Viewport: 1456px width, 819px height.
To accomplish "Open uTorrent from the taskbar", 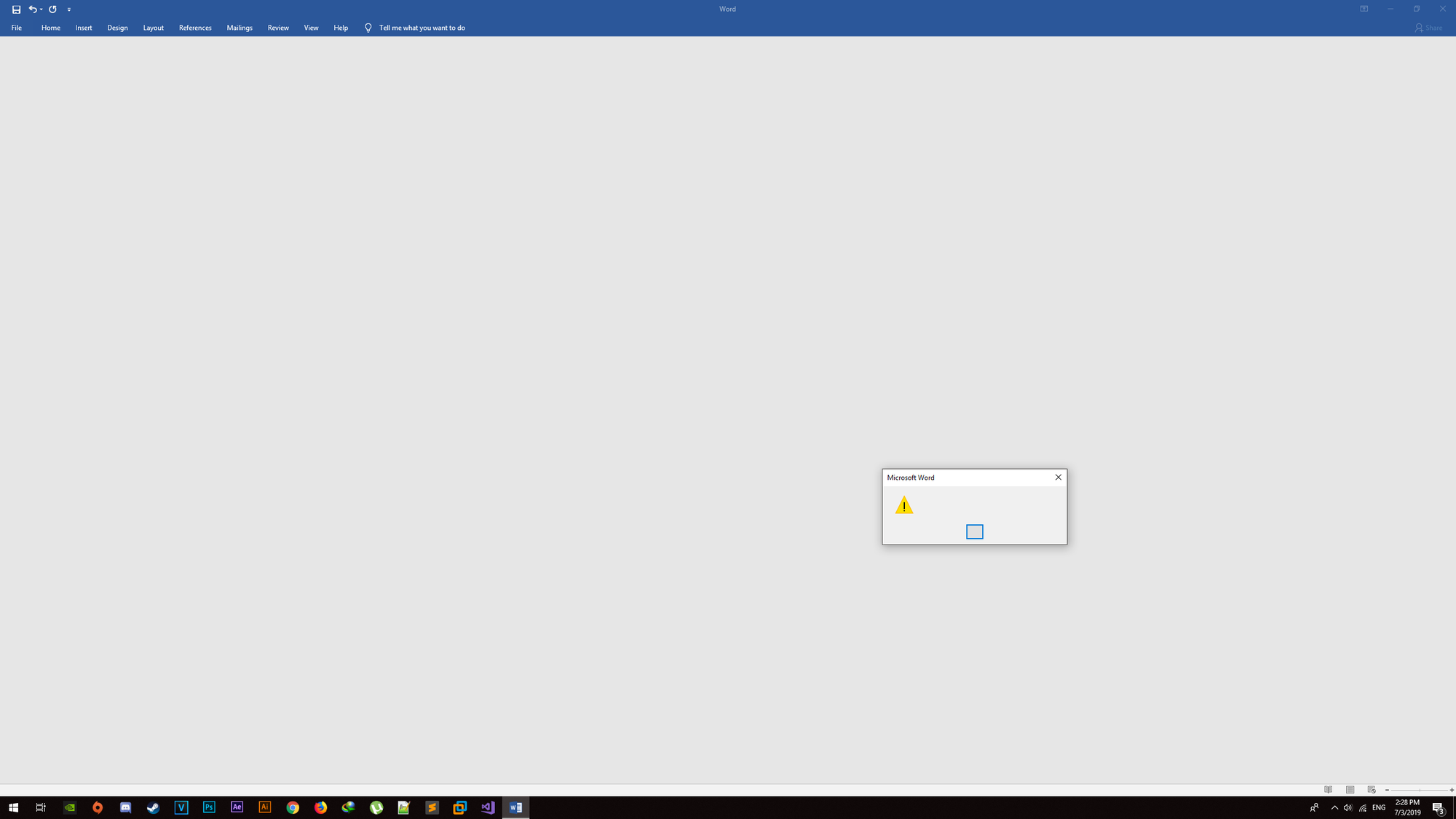I will point(376,807).
